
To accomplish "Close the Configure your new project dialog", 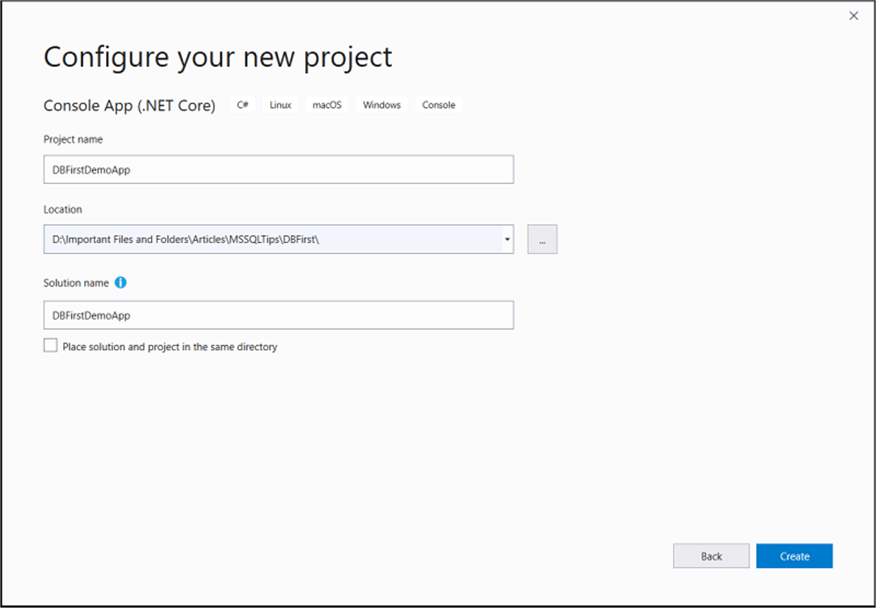I will click(x=853, y=16).
